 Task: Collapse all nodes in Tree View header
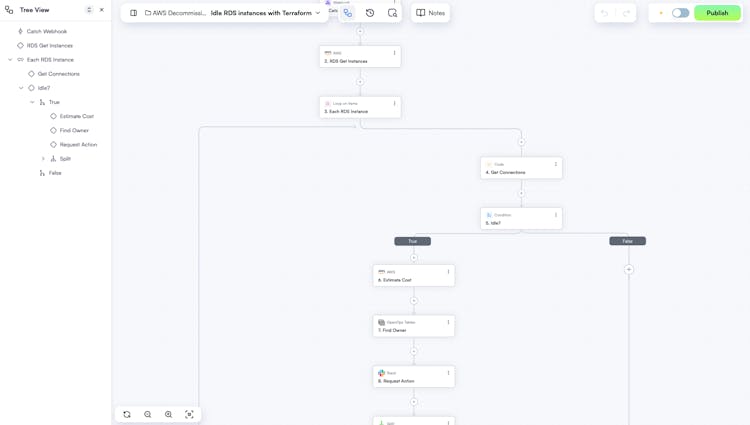tap(89, 10)
